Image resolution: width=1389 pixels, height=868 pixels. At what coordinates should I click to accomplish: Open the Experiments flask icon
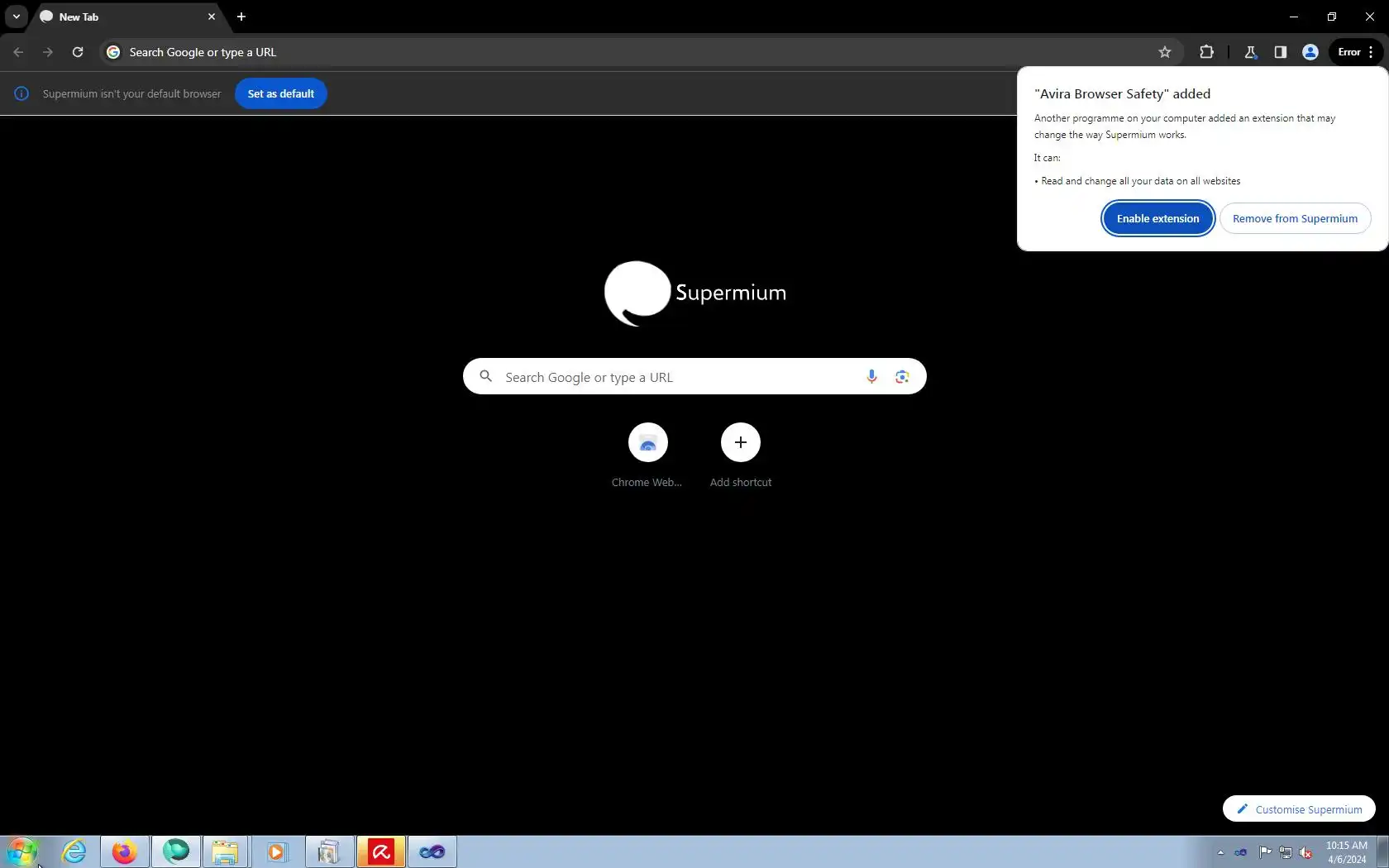[1251, 52]
